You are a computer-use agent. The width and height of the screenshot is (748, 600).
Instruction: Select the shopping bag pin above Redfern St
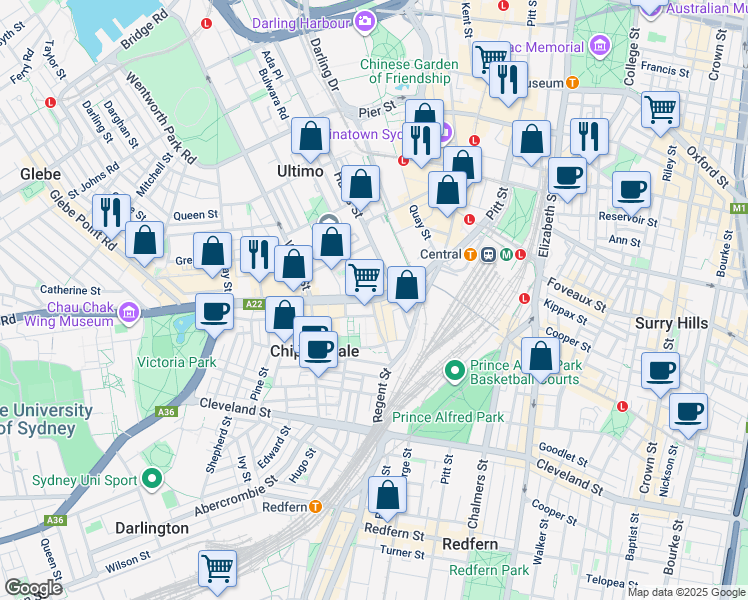tap(387, 496)
